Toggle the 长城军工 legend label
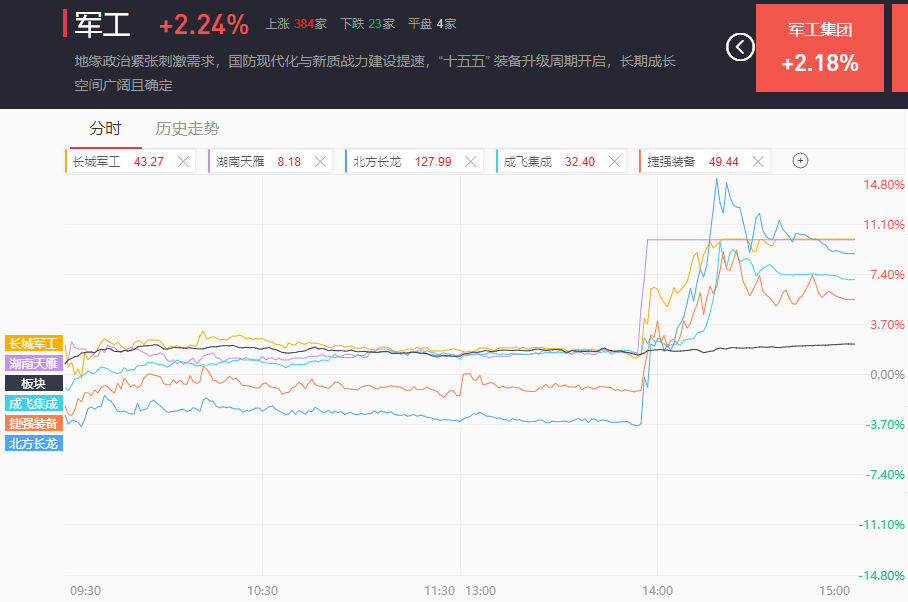The width and height of the screenshot is (908, 602). 35,343
